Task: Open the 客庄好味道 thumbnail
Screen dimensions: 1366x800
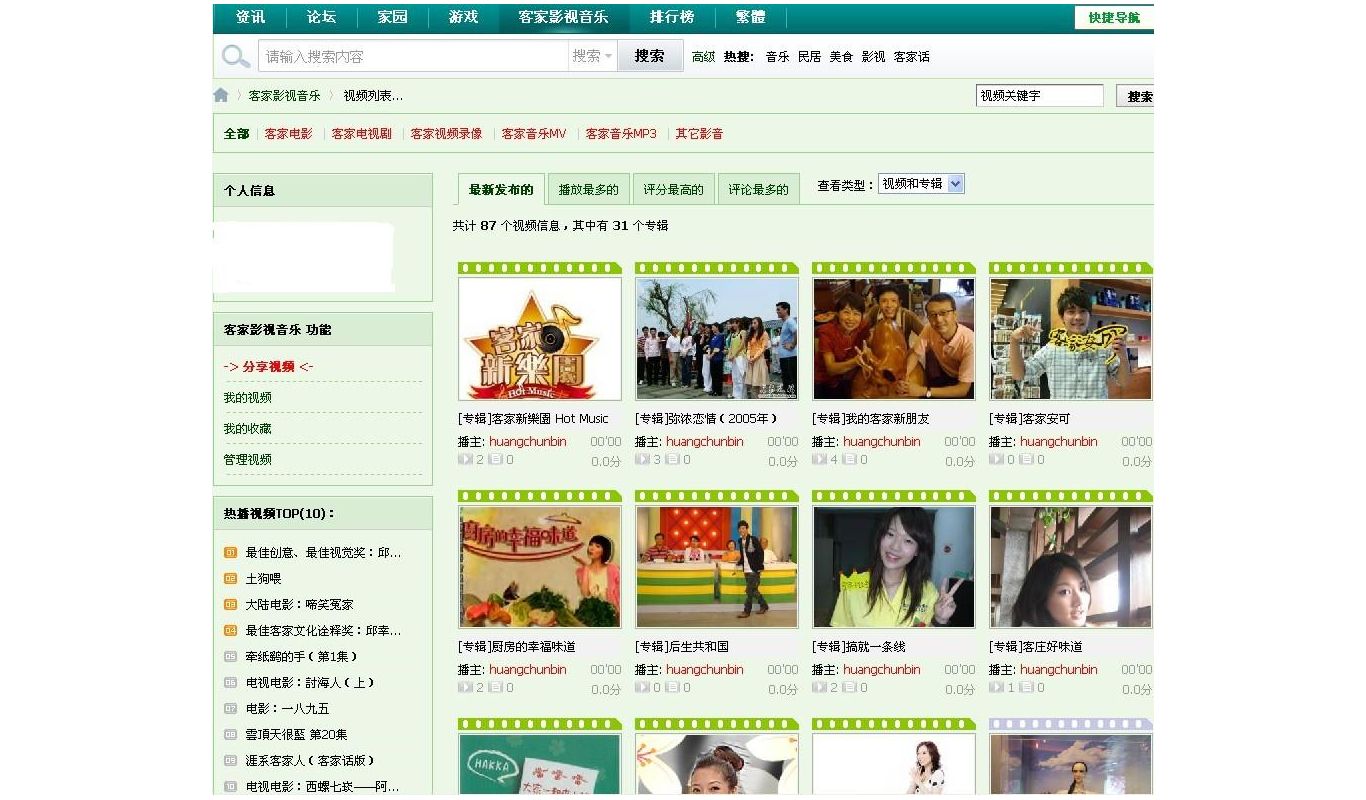Action: (x=1071, y=567)
